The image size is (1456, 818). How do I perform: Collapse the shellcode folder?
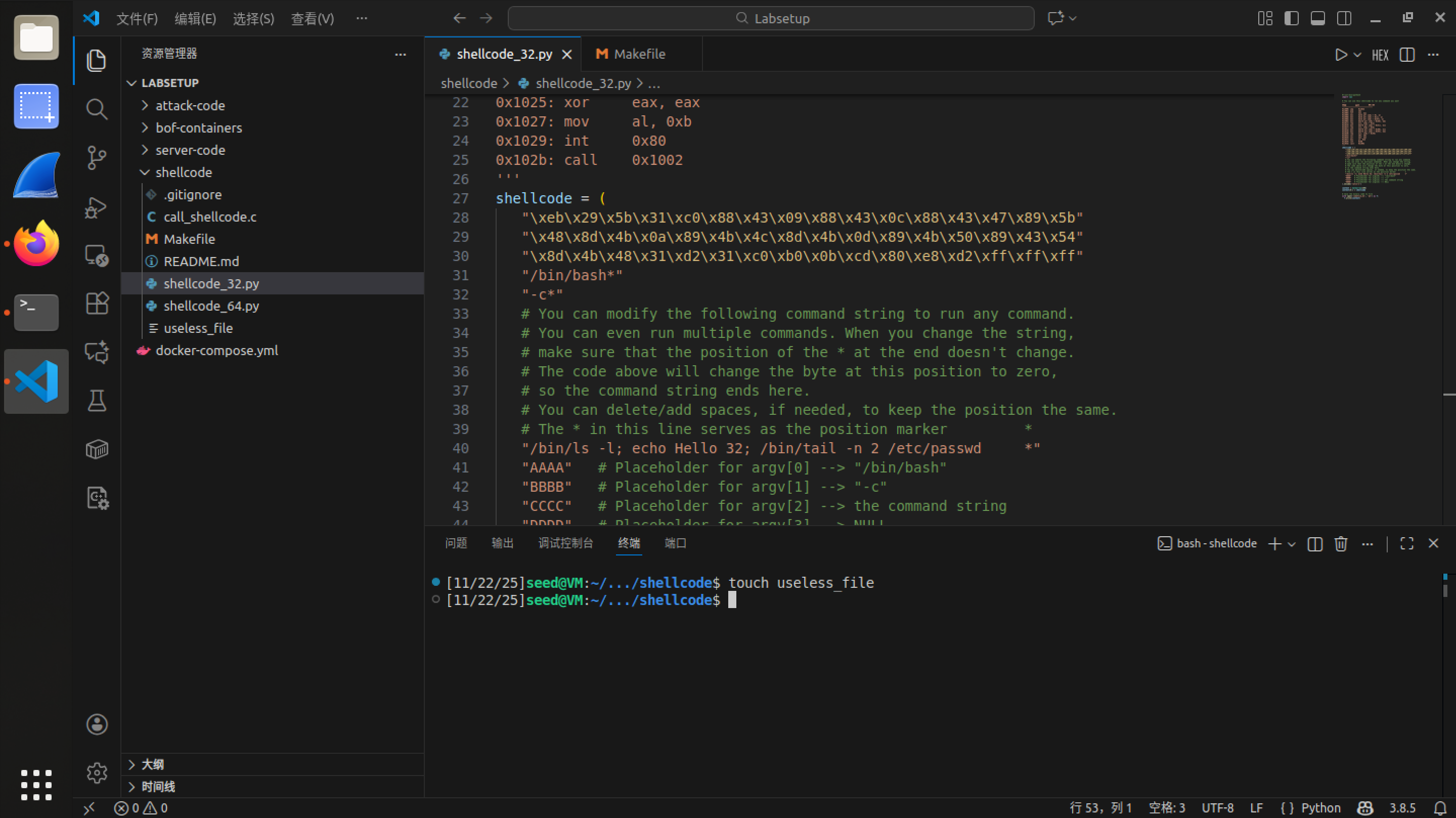click(183, 172)
